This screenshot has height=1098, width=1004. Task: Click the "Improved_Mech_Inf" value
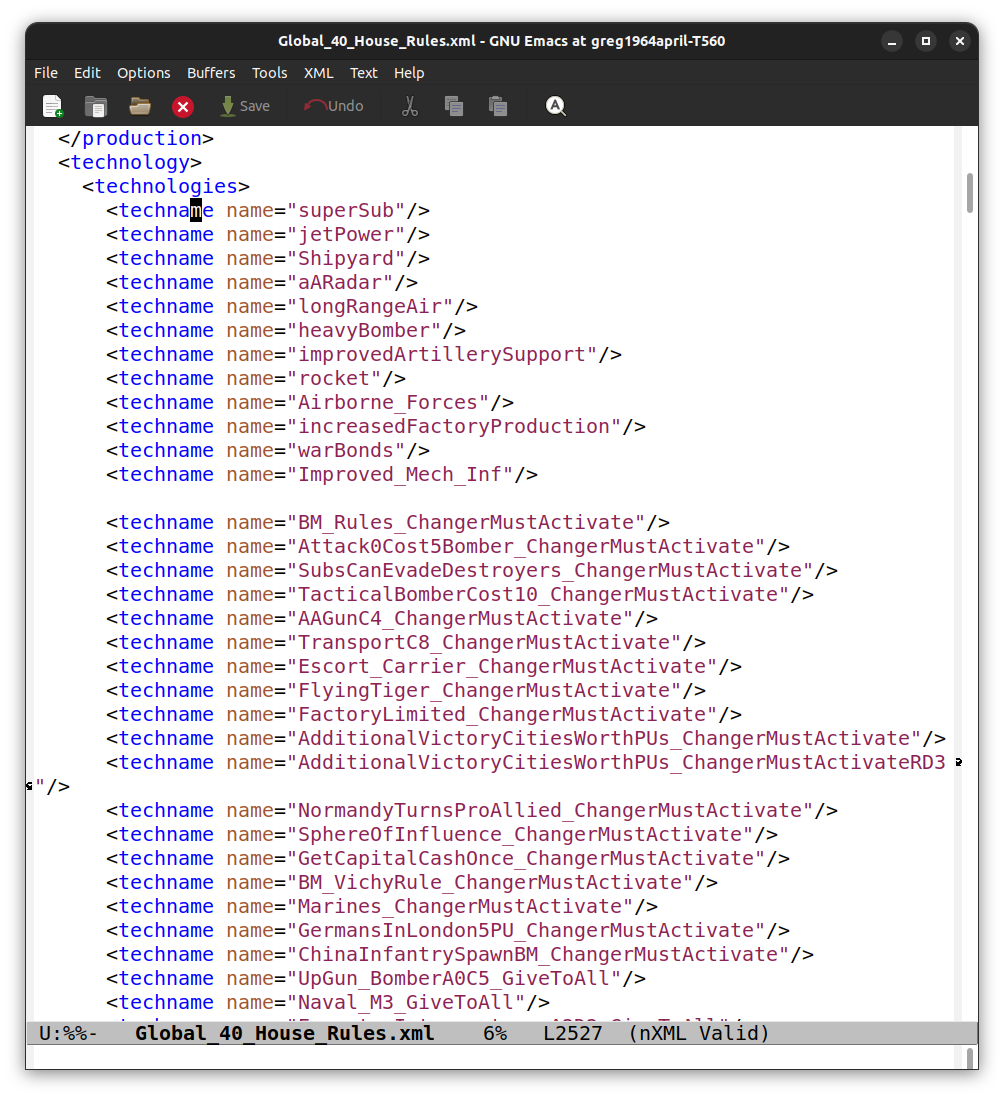400,474
